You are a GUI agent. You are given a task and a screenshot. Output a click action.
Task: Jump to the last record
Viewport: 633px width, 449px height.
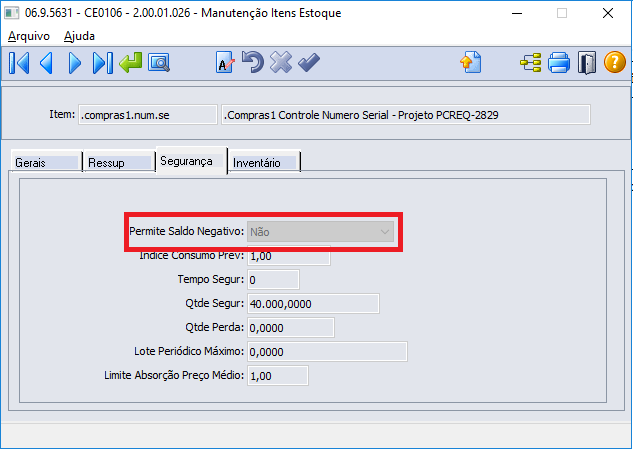tap(103, 63)
